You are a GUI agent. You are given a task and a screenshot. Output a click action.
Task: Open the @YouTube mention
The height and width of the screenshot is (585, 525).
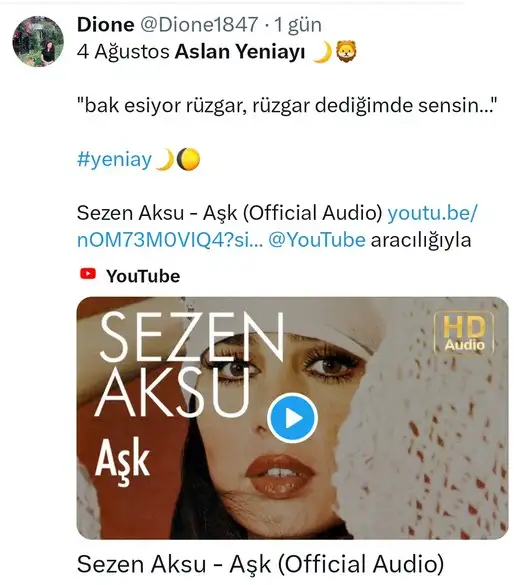pos(317,240)
